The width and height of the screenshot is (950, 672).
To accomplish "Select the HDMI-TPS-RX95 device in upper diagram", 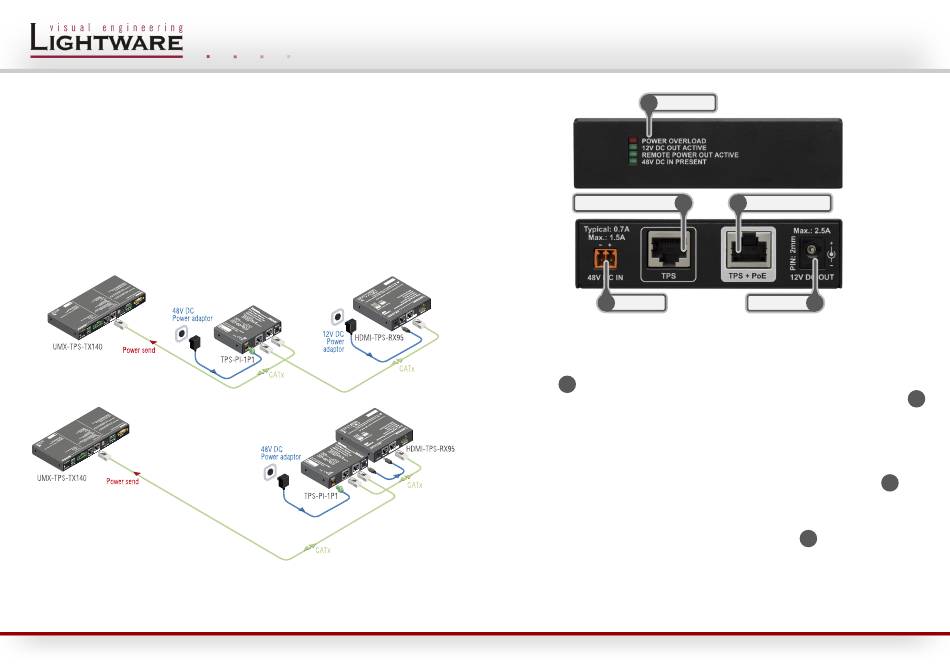I will tap(393, 302).
